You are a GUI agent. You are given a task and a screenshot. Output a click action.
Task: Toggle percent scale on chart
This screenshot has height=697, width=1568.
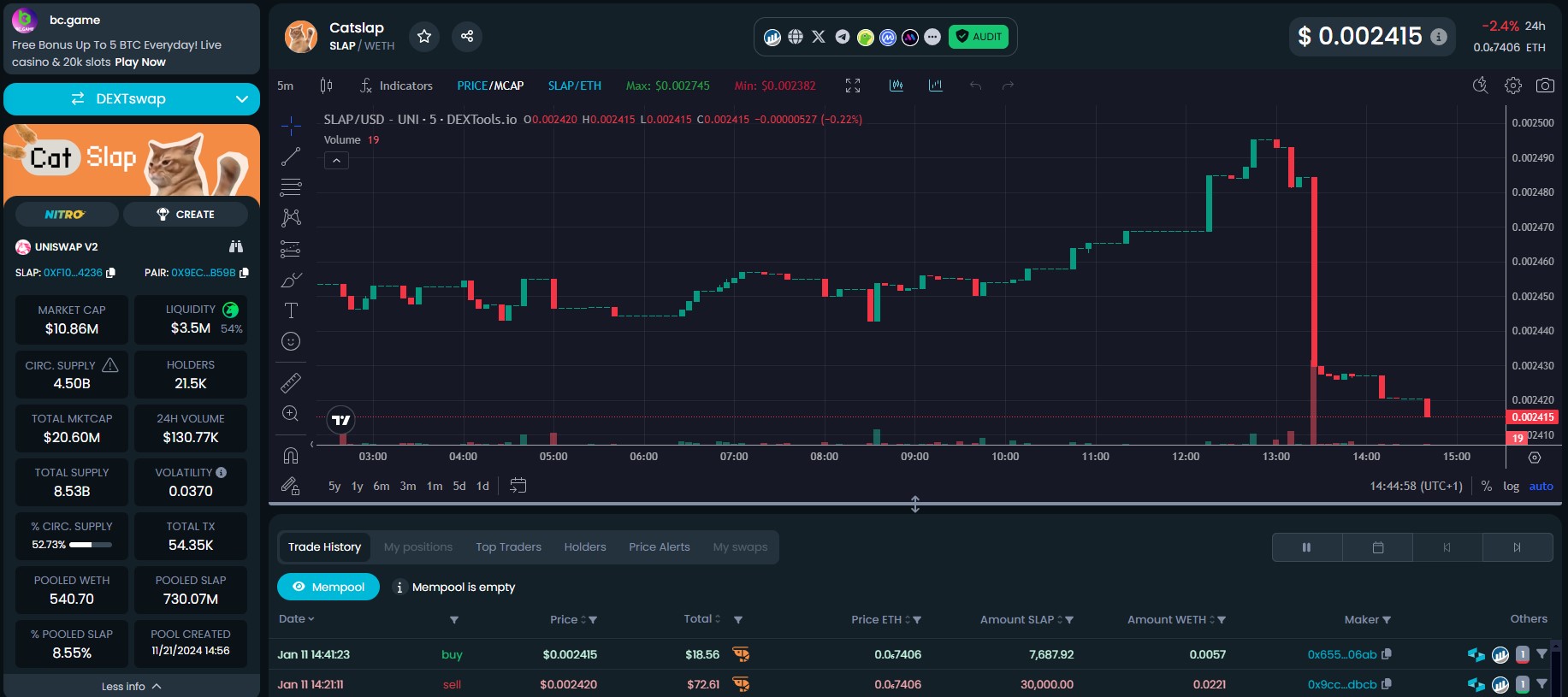pos(1487,486)
